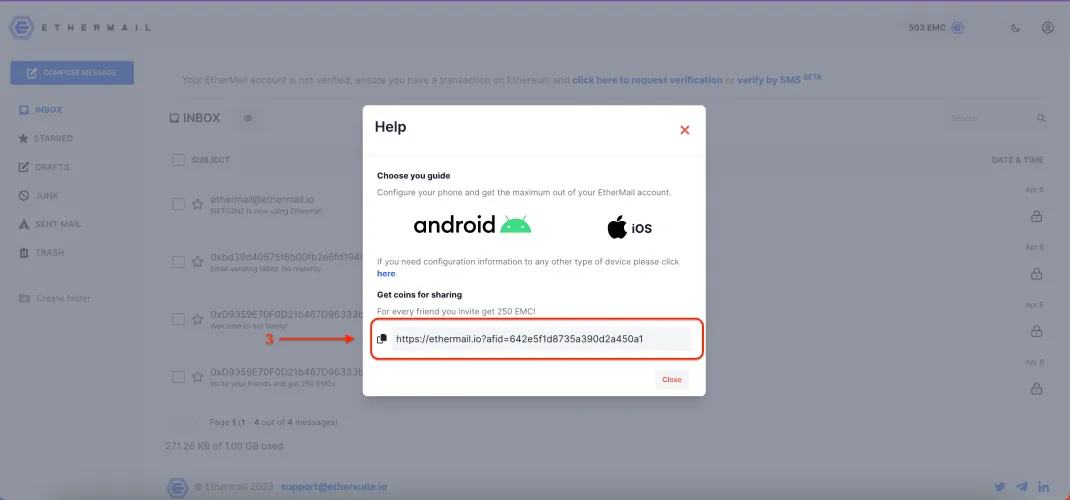
Task: Star the Welcome to our family message
Action: tap(197, 319)
